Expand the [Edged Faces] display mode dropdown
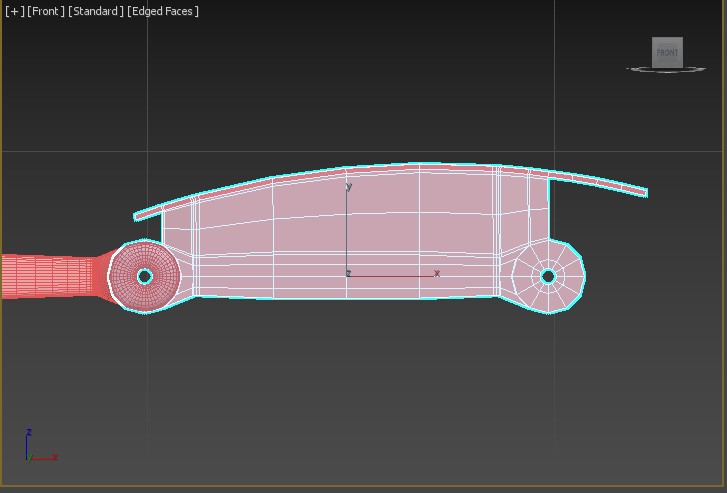The width and height of the screenshot is (727, 493). pos(163,11)
